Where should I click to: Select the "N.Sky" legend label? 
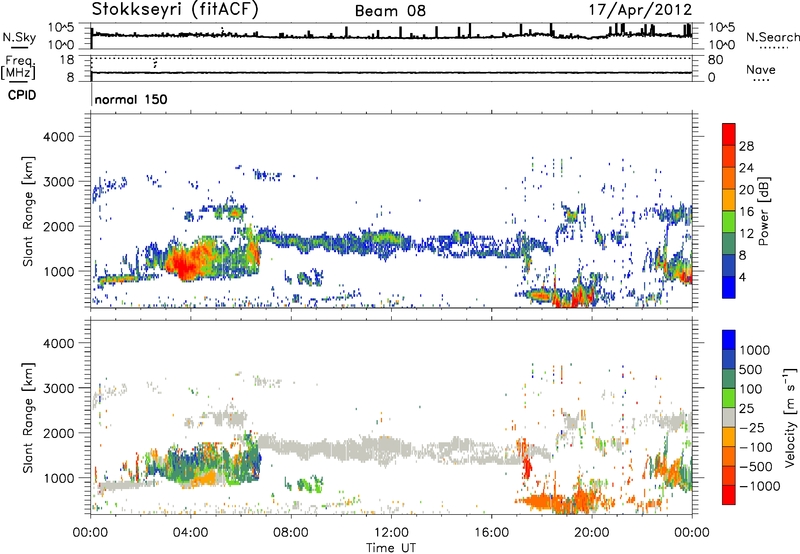[x=19, y=37]
